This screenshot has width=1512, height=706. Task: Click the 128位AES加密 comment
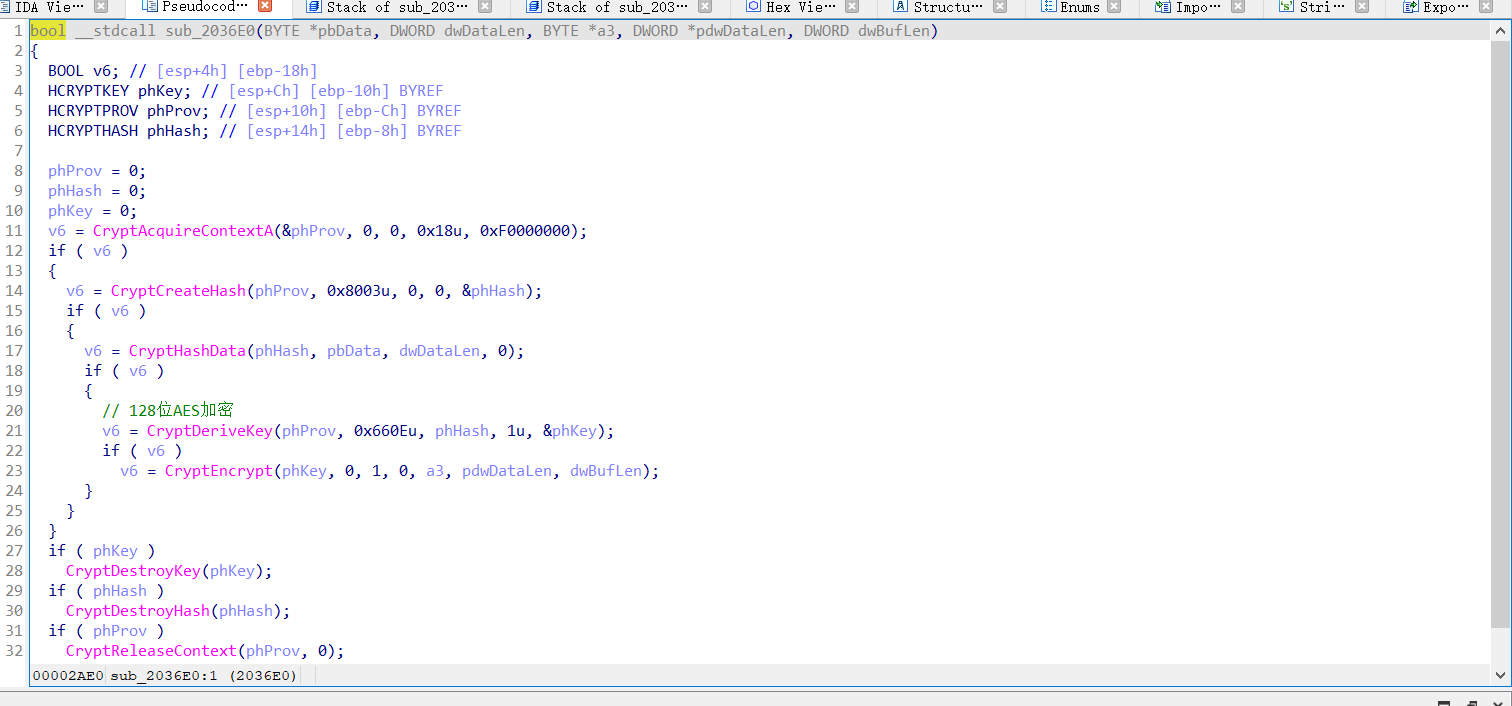point(168,411)
